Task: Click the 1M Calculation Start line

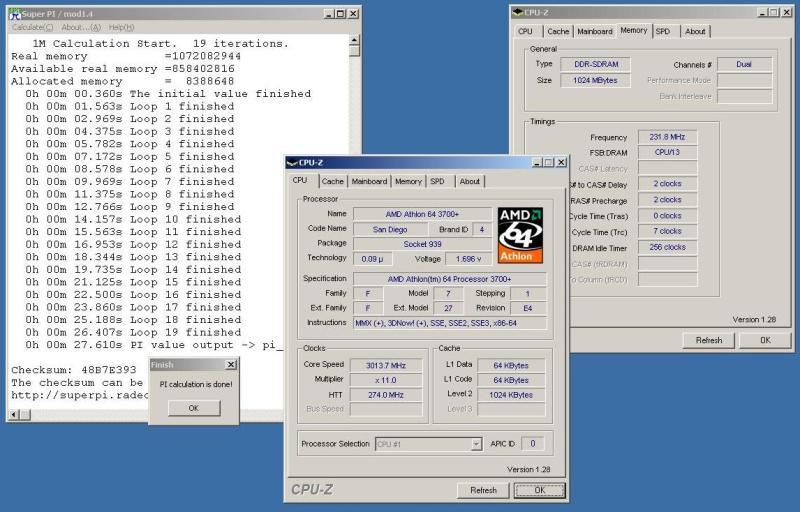Action: coord(161,44)
